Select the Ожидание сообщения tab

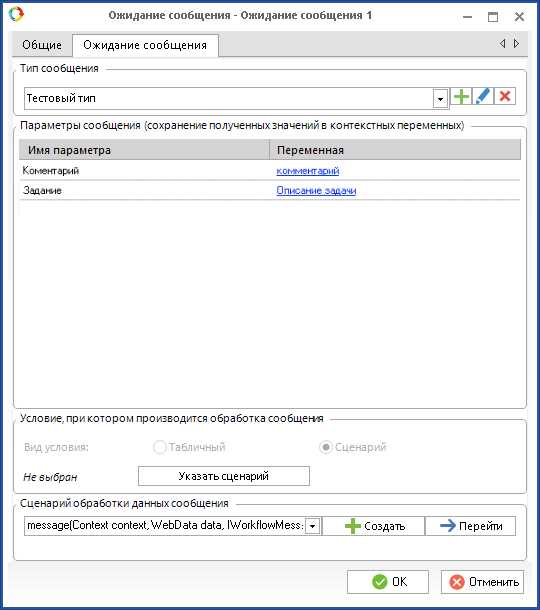(x=145, y=45)
